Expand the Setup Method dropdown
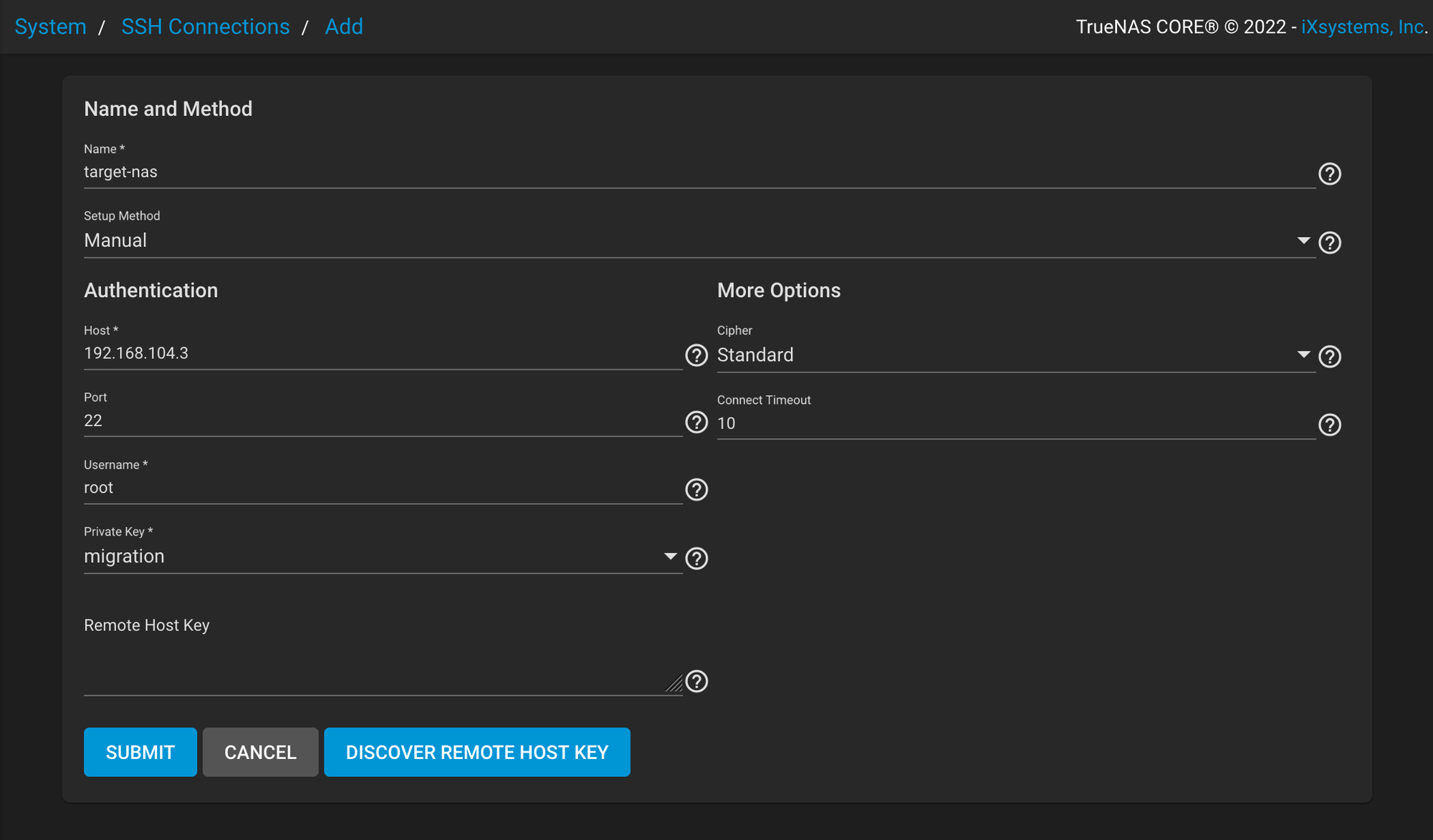 (x=699, y=241)
